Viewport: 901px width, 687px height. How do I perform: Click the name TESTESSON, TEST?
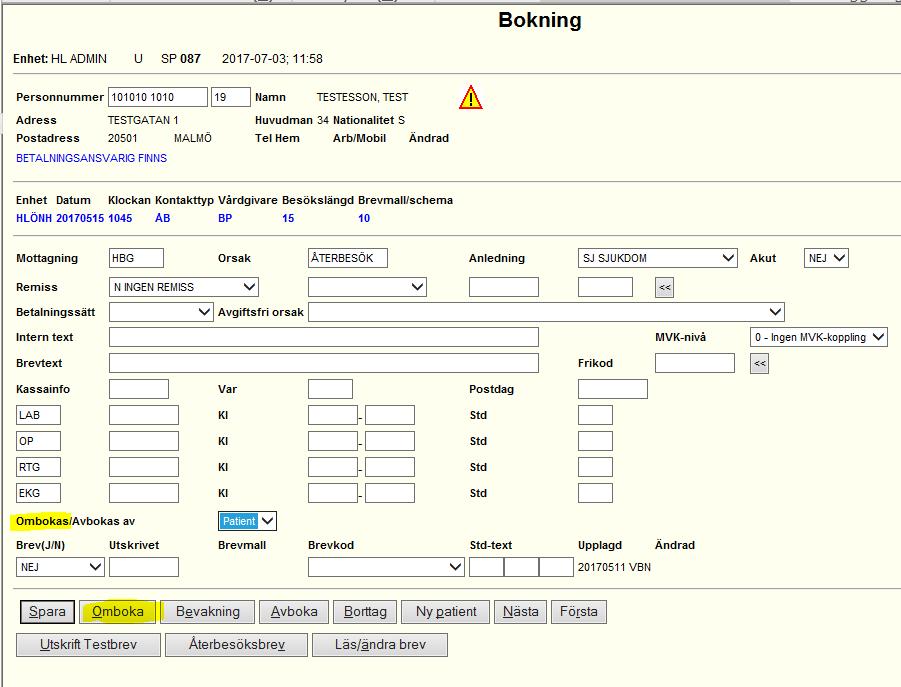[362, 98]
